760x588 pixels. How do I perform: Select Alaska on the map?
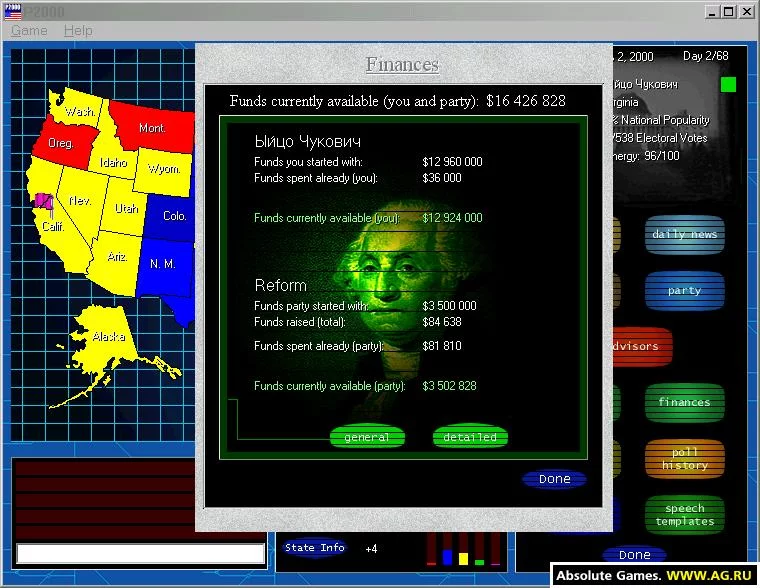click(x=108, y=336)
